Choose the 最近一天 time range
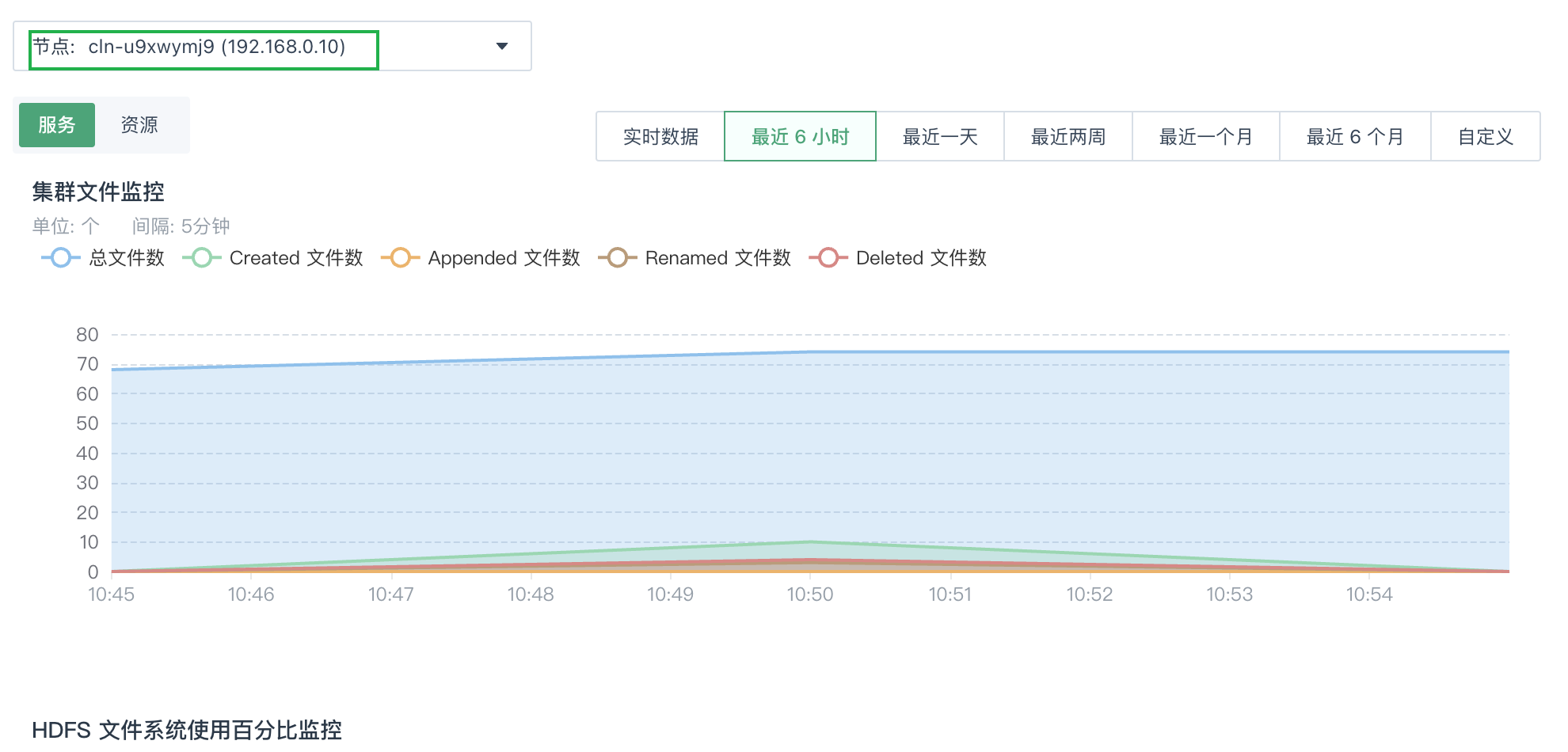1568x752 pixels. [940, 137]
